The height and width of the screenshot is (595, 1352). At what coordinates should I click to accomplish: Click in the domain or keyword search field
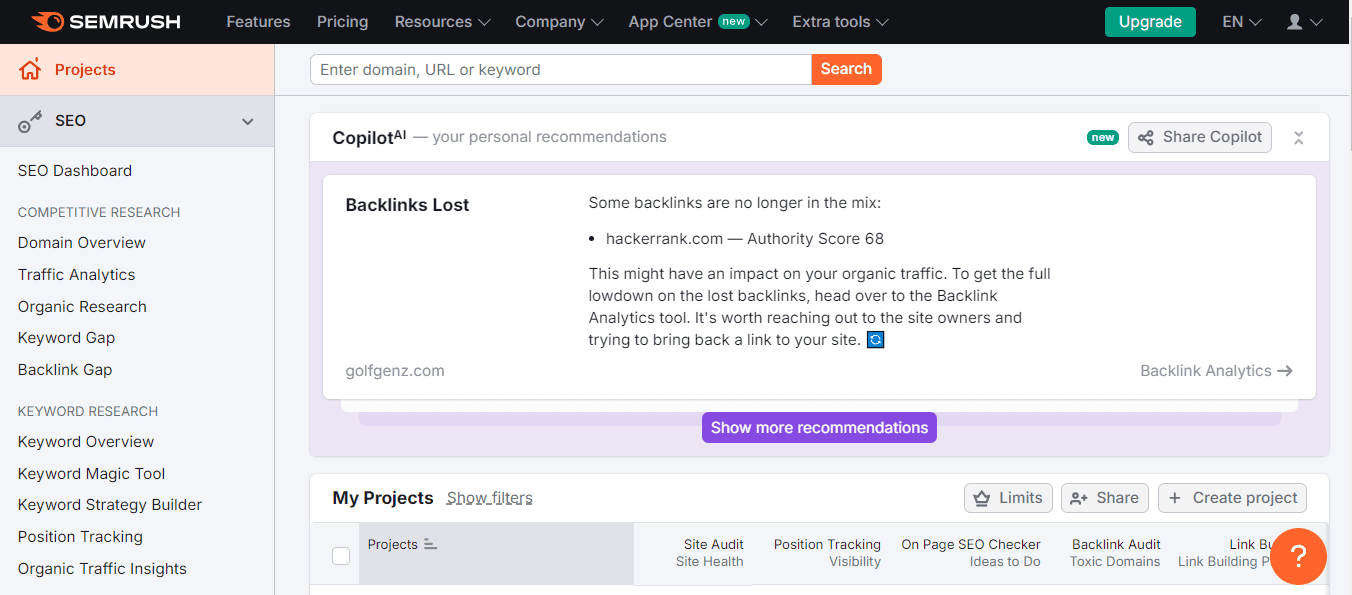[560, 70]
